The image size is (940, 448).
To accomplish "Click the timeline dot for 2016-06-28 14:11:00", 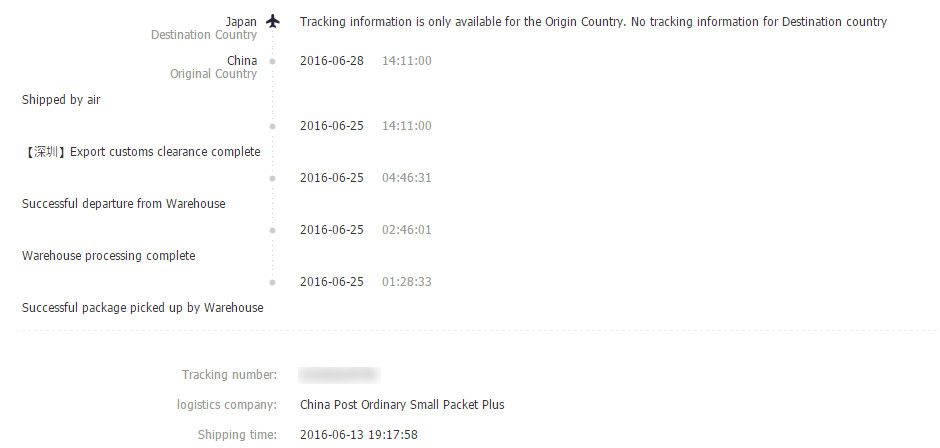I will (272, 62).
